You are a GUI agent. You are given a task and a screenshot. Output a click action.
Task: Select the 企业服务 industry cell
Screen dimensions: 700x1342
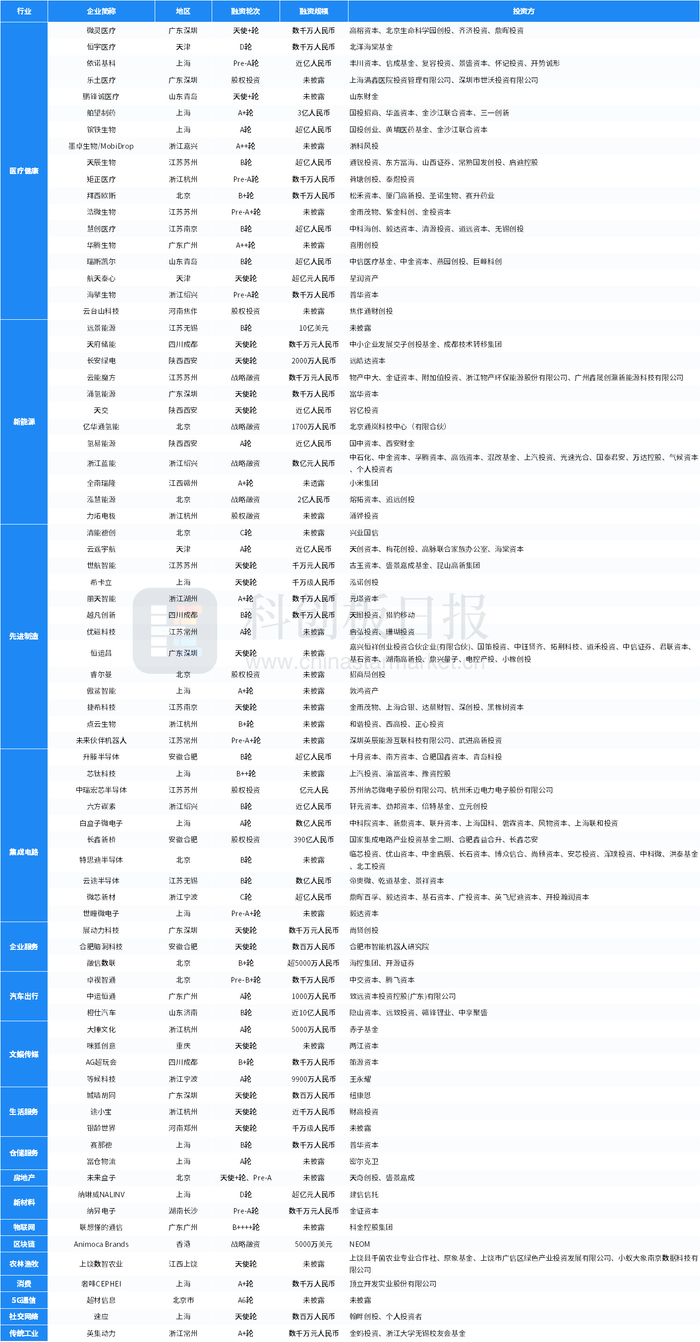(24, 944)
